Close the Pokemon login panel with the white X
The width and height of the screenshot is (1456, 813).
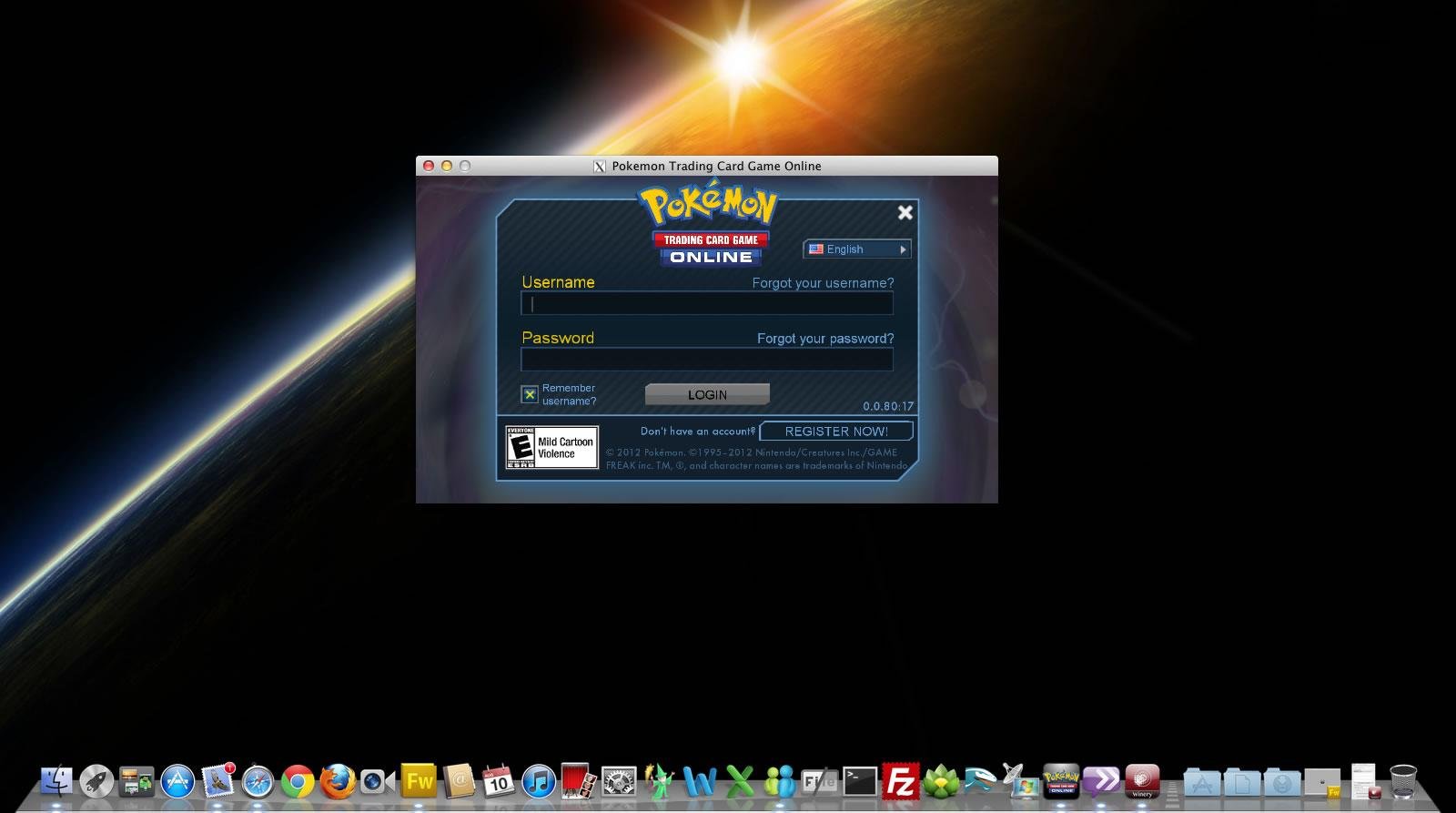(x=905, y=212)
